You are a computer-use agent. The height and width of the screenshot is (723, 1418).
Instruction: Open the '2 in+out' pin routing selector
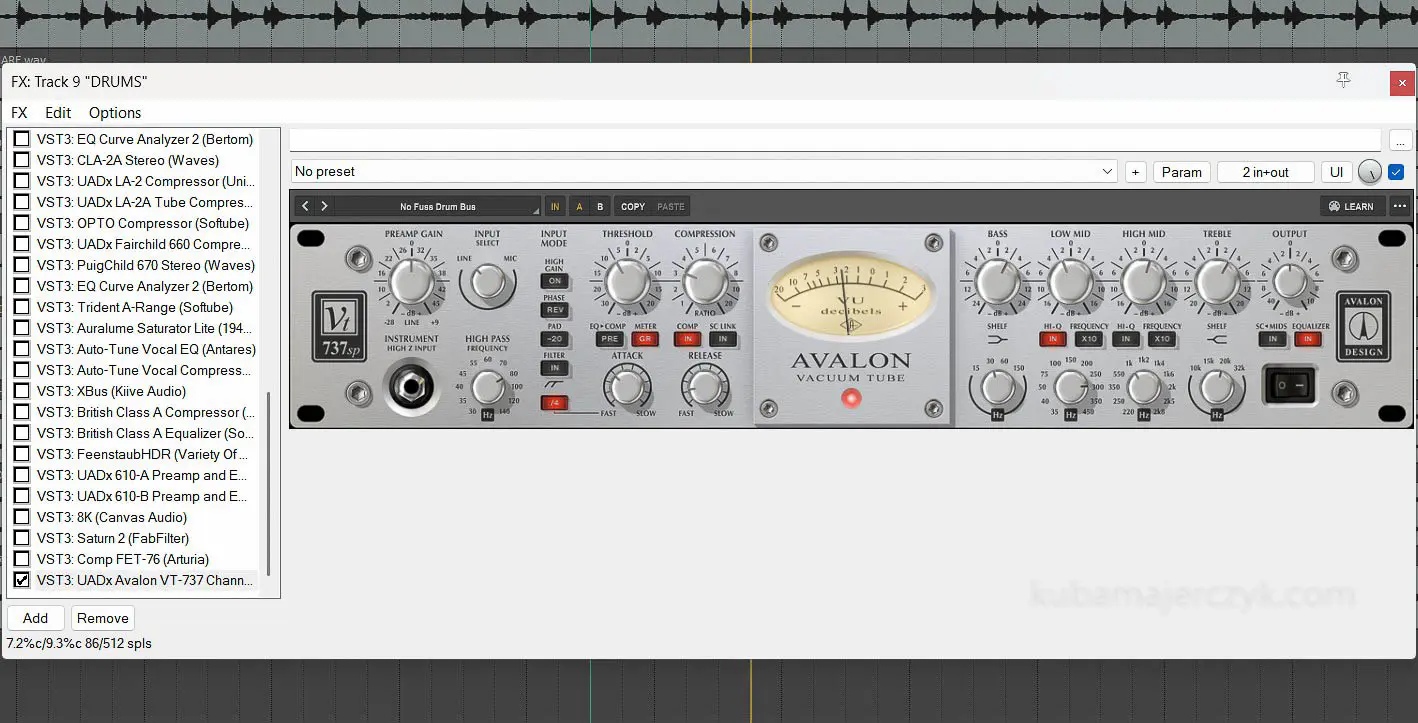(x=1264, y=172)
